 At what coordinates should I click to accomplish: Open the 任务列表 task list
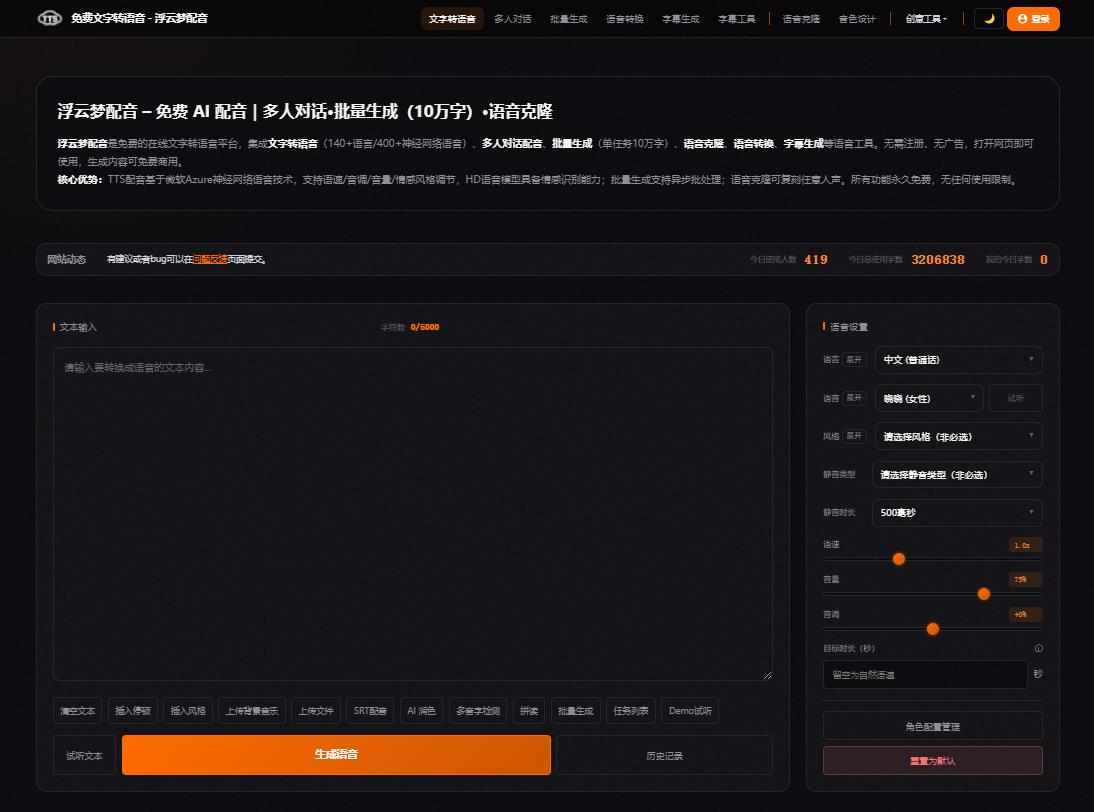(631, 711)
